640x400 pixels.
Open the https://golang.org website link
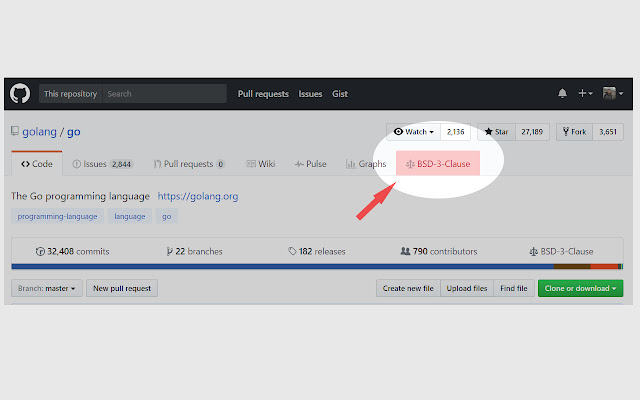198,196
